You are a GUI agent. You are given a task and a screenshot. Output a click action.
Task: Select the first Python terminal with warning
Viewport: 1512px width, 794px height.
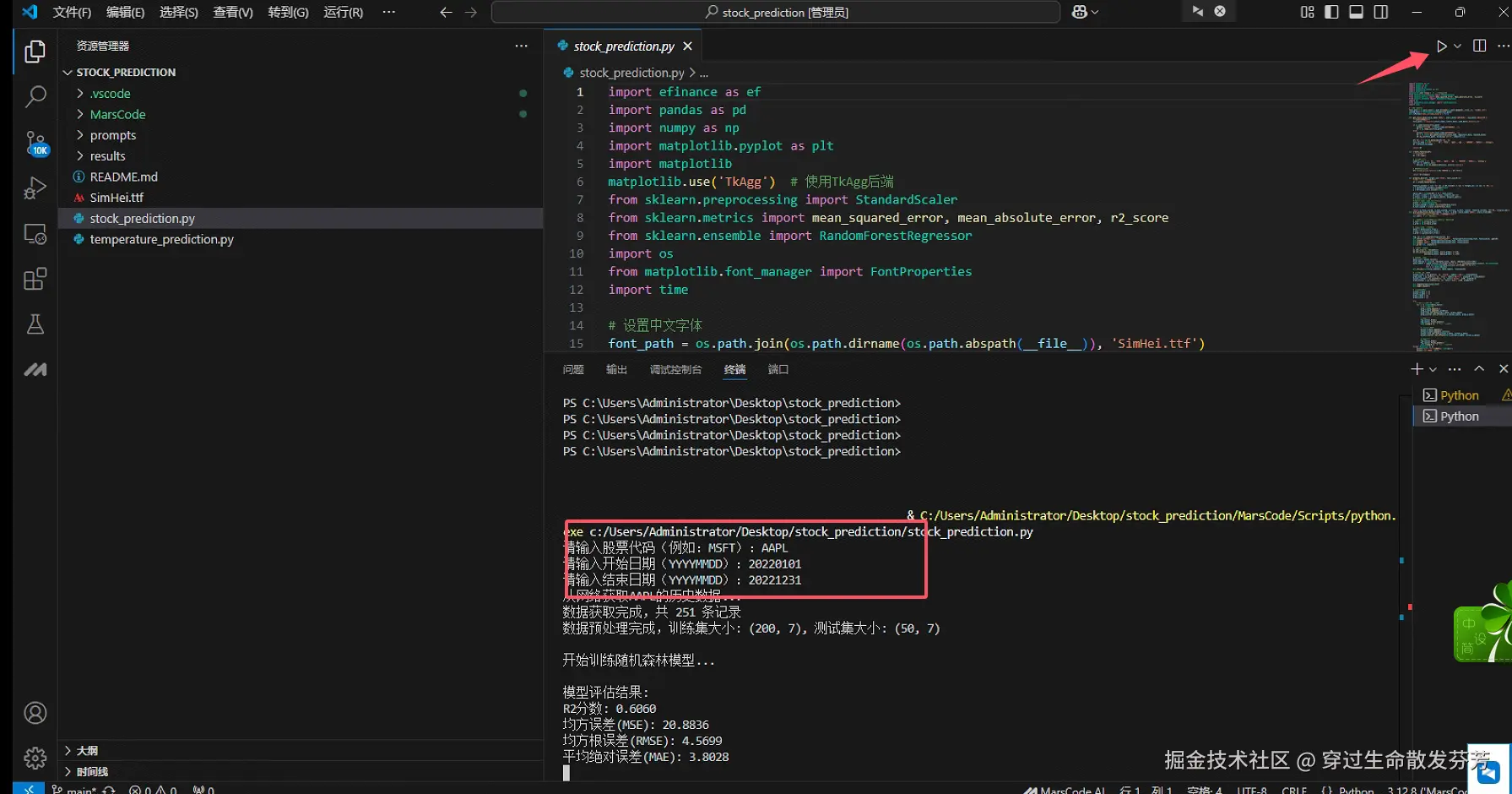tap(1461, 395)
